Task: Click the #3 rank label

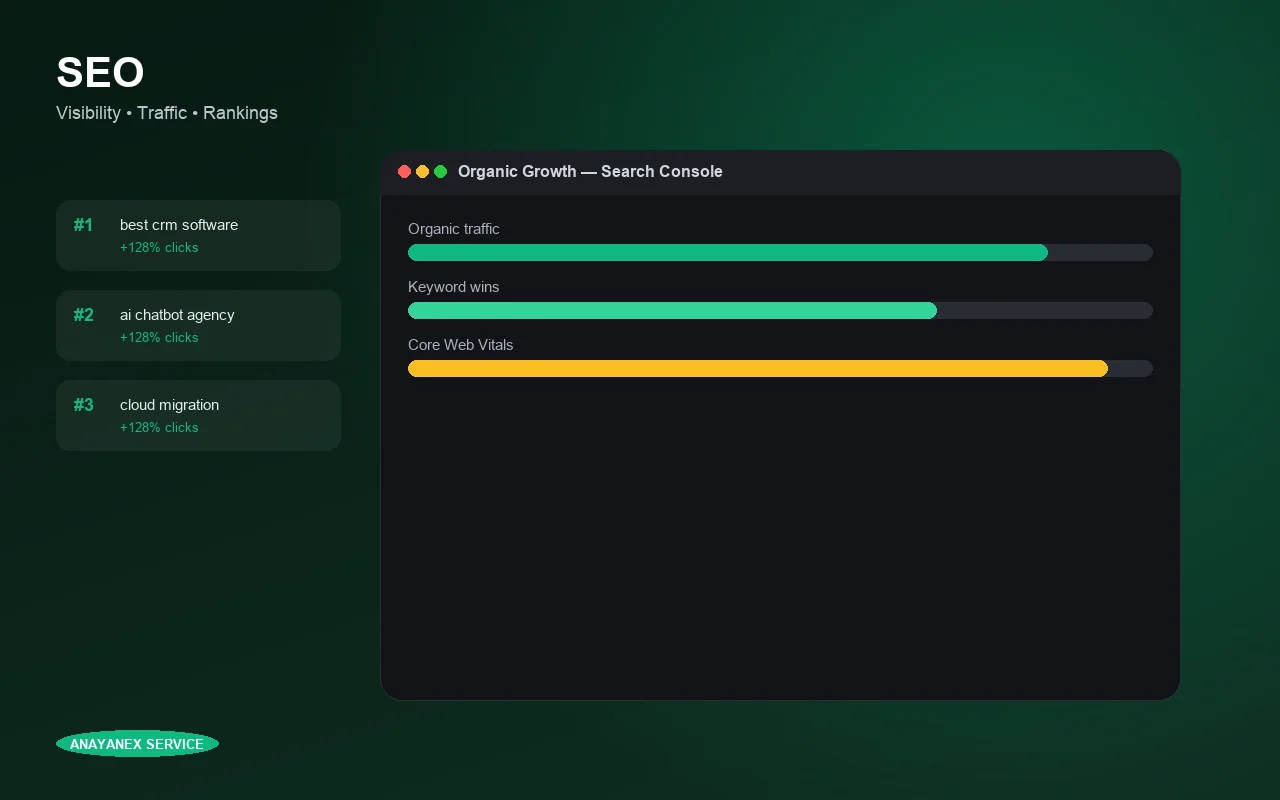Action: [x=83, y=405]
